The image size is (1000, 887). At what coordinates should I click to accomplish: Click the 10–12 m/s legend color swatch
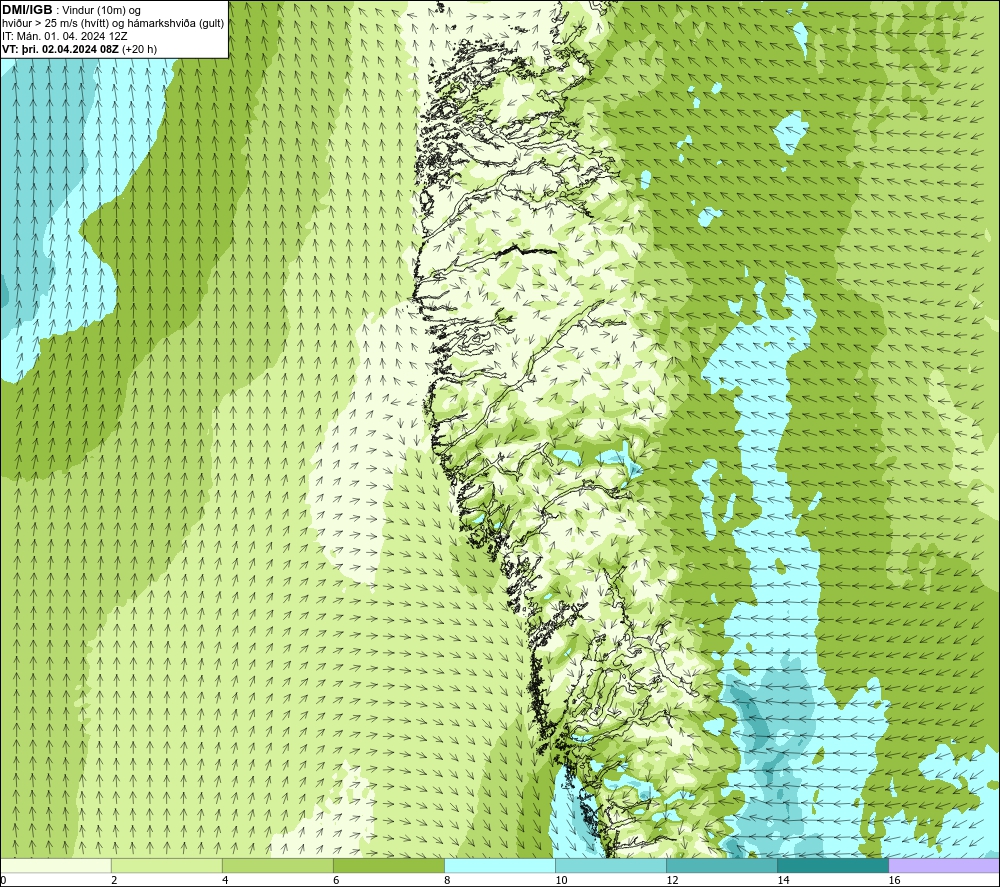611,865
